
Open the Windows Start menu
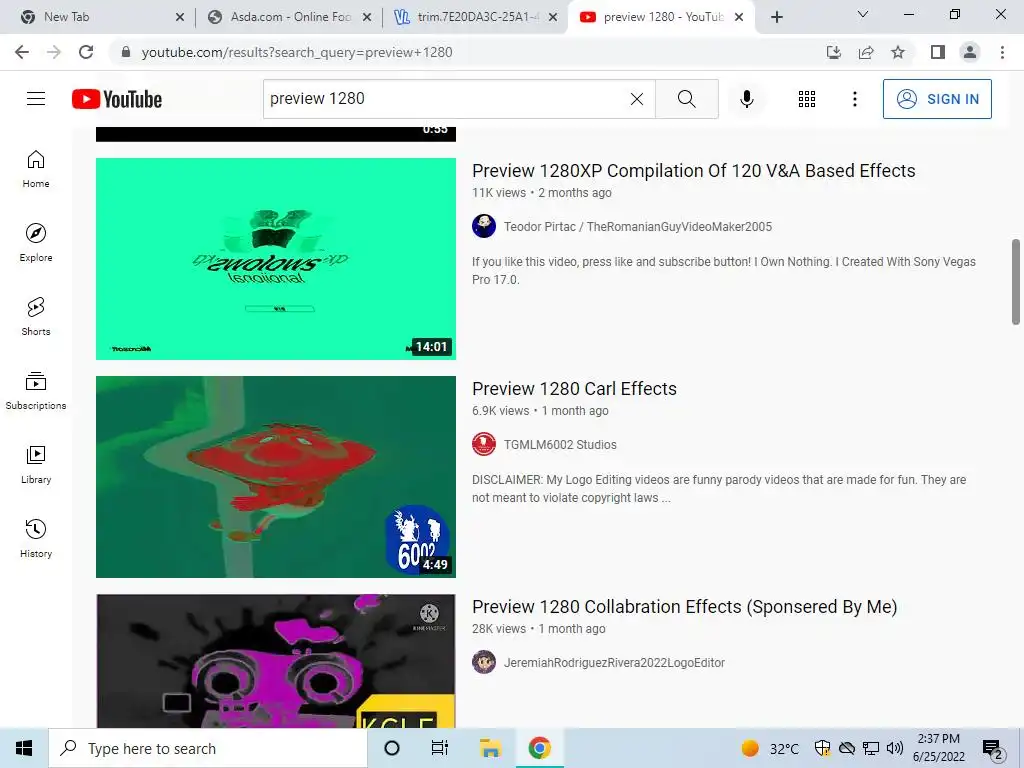[24, 748]
